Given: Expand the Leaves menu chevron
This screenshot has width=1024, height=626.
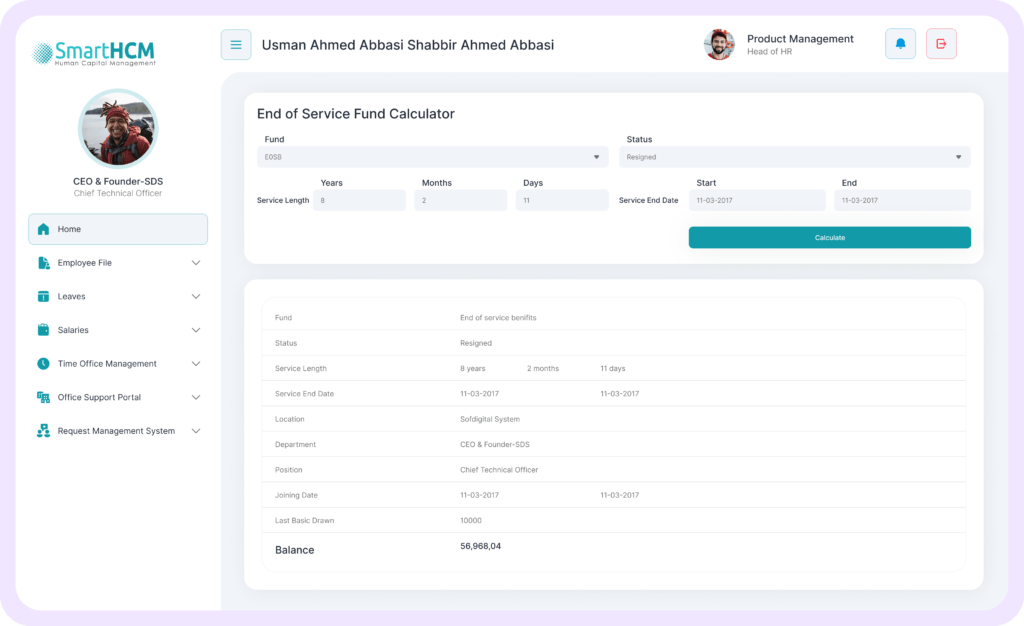Looking at the screenshot, I should point(196,297).
